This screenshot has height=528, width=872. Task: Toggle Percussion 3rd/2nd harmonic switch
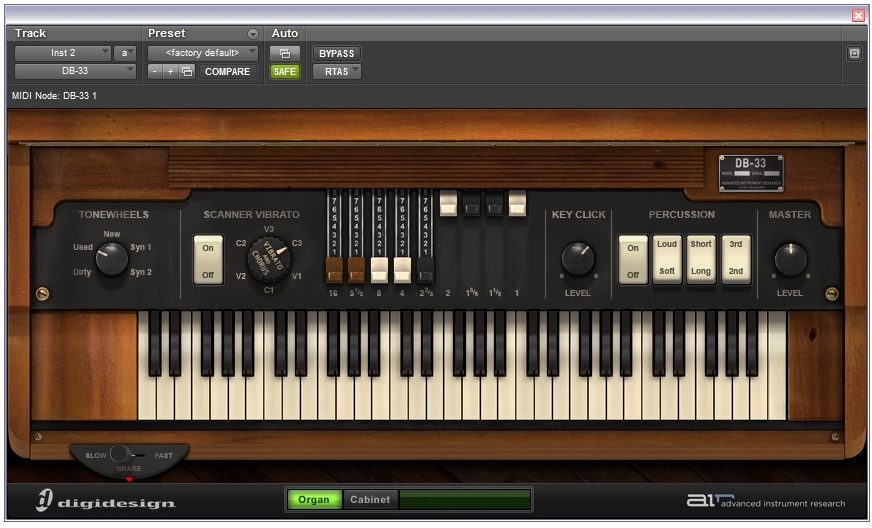point(736,259)
